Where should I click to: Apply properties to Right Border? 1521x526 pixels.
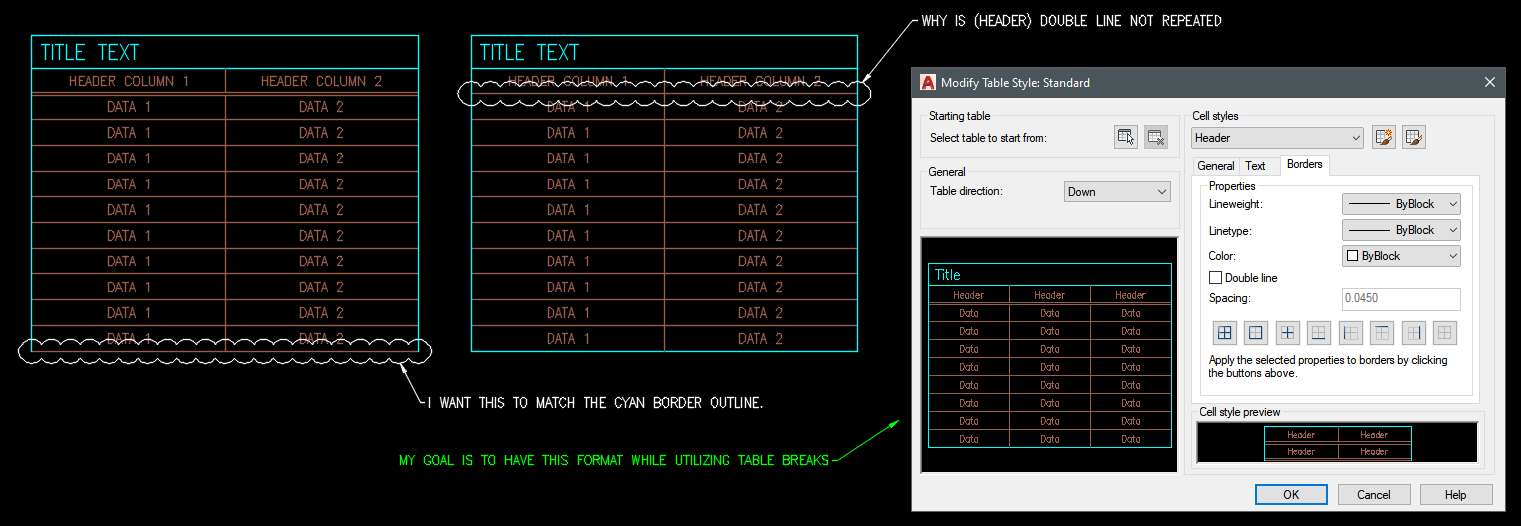1413,333
